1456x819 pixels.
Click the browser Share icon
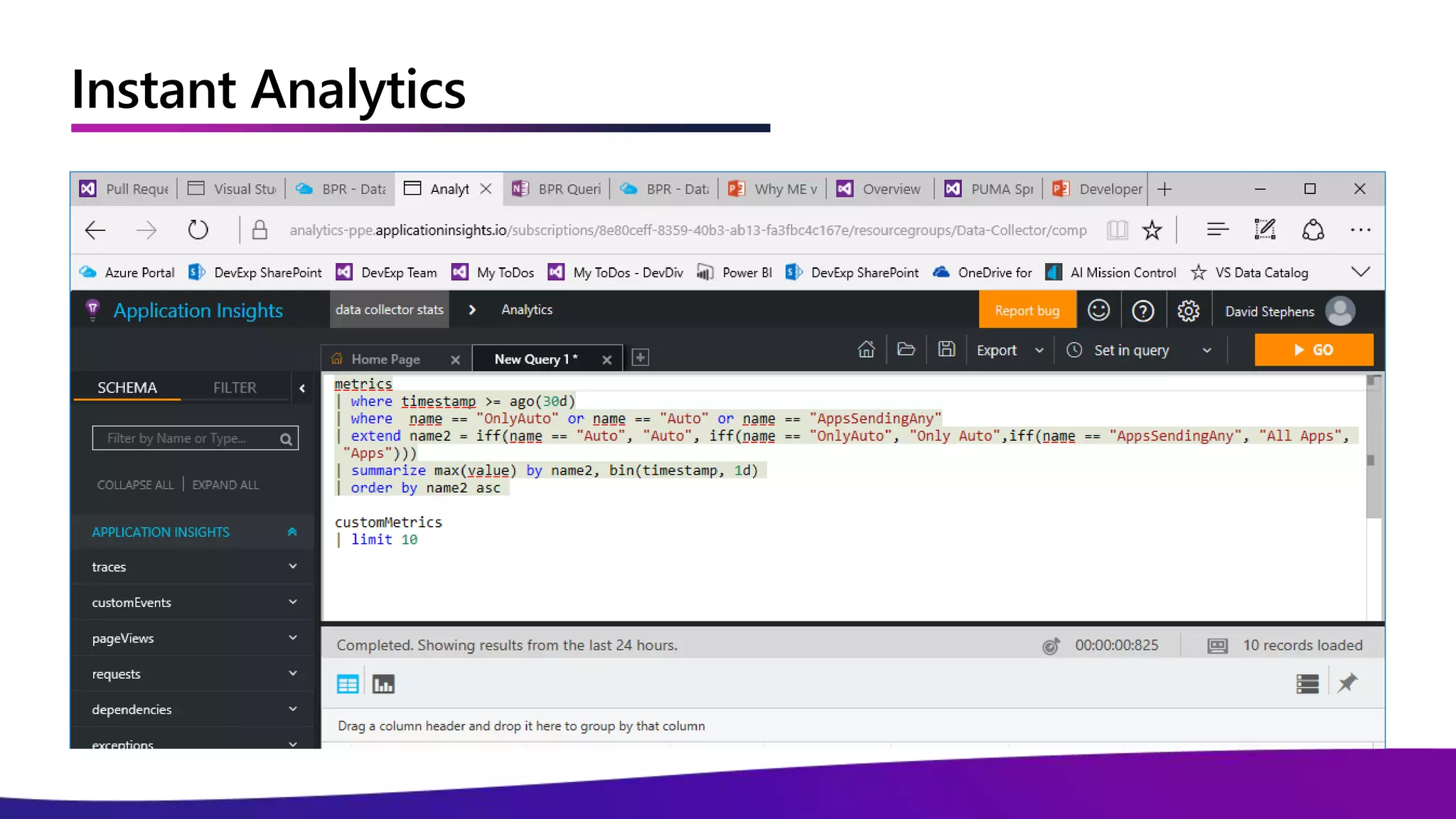(1312, 230)
